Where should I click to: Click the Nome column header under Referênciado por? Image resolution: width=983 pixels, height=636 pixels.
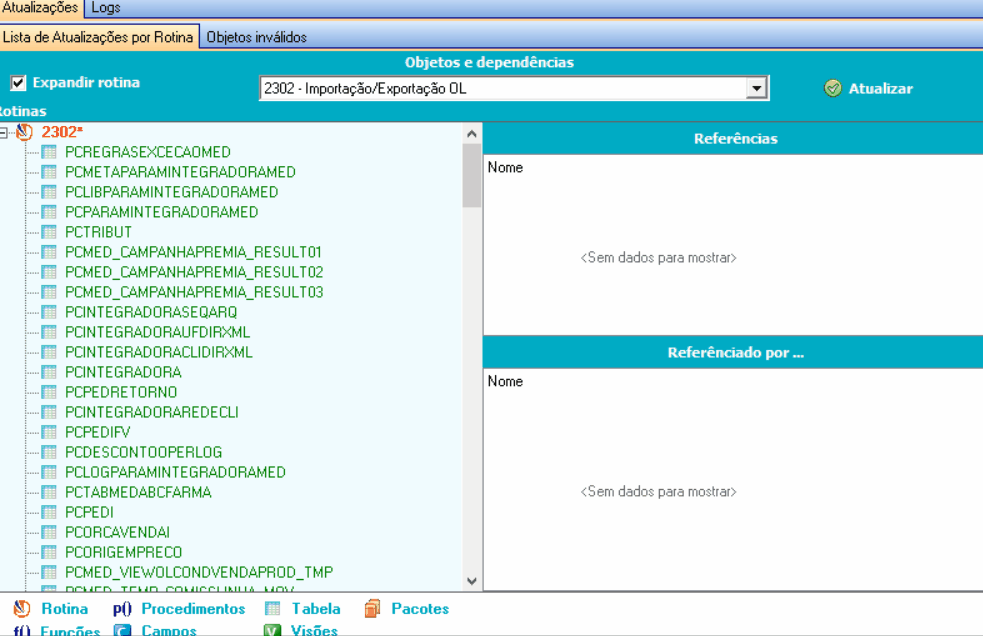(505, 381)
